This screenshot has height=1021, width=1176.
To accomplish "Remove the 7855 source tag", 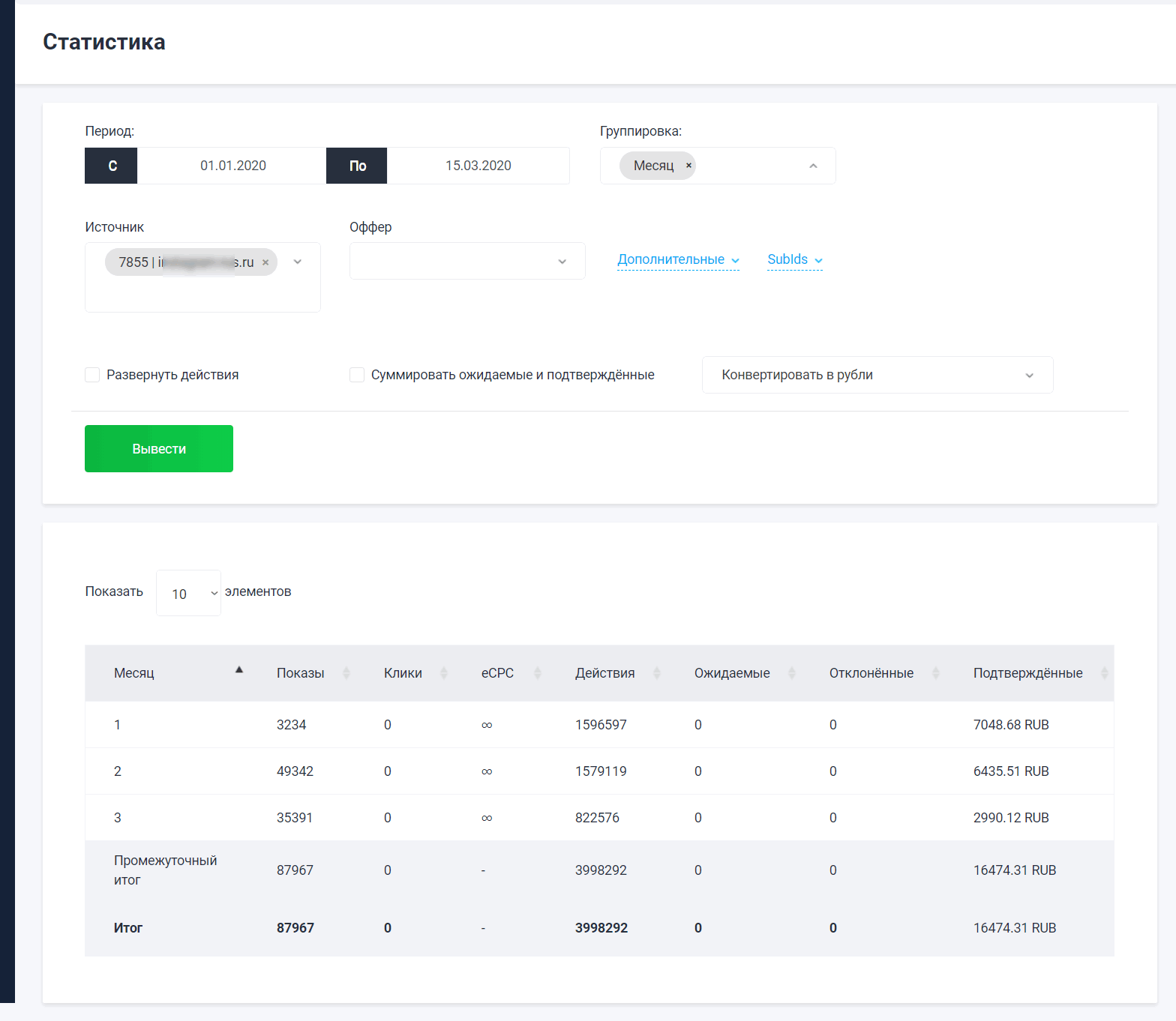I will 265,262.
